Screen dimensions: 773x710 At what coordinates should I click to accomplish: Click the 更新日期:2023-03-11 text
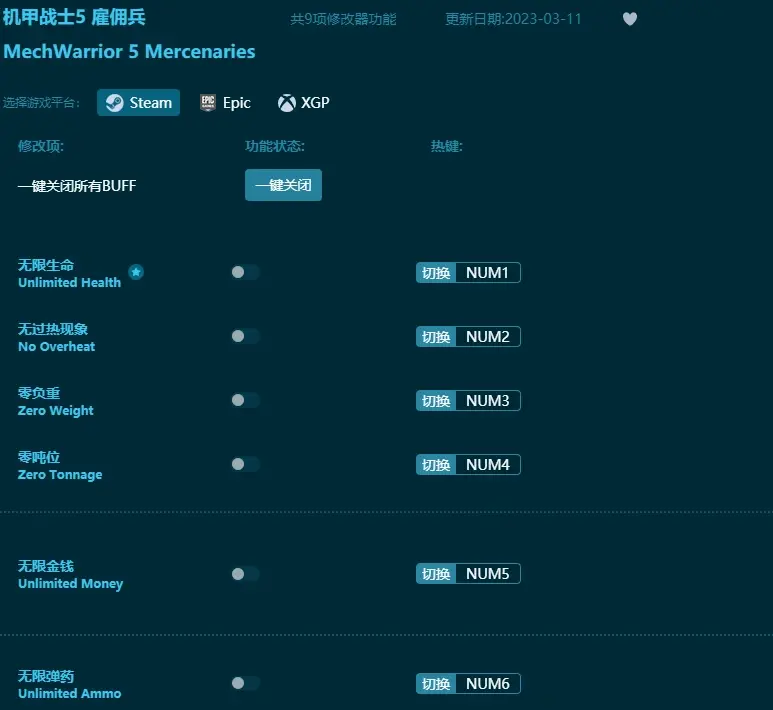[x=513, y=19]
